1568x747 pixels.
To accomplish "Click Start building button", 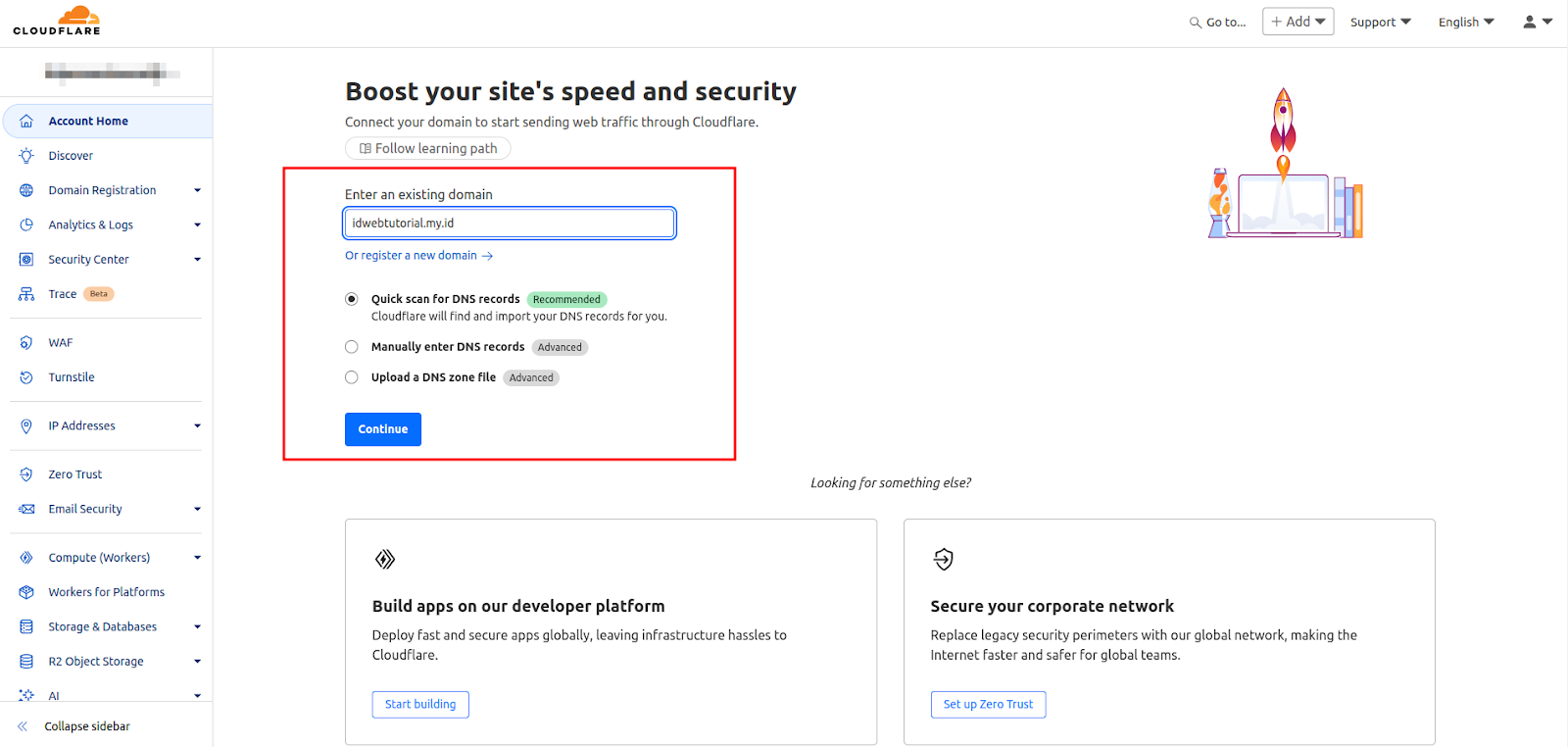I will tap(420, 705).
